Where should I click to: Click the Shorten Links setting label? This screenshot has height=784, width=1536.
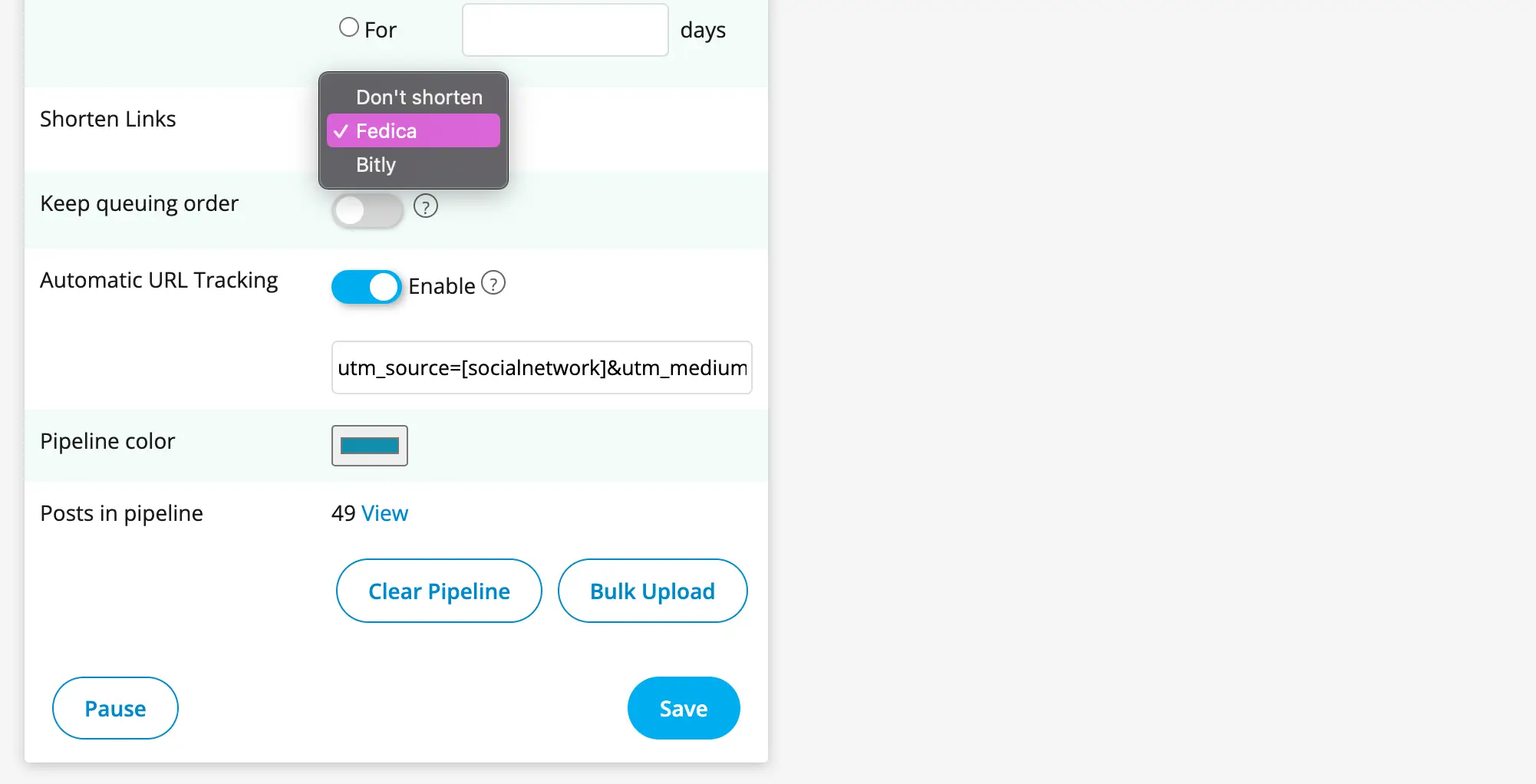[x=108, y=119]
